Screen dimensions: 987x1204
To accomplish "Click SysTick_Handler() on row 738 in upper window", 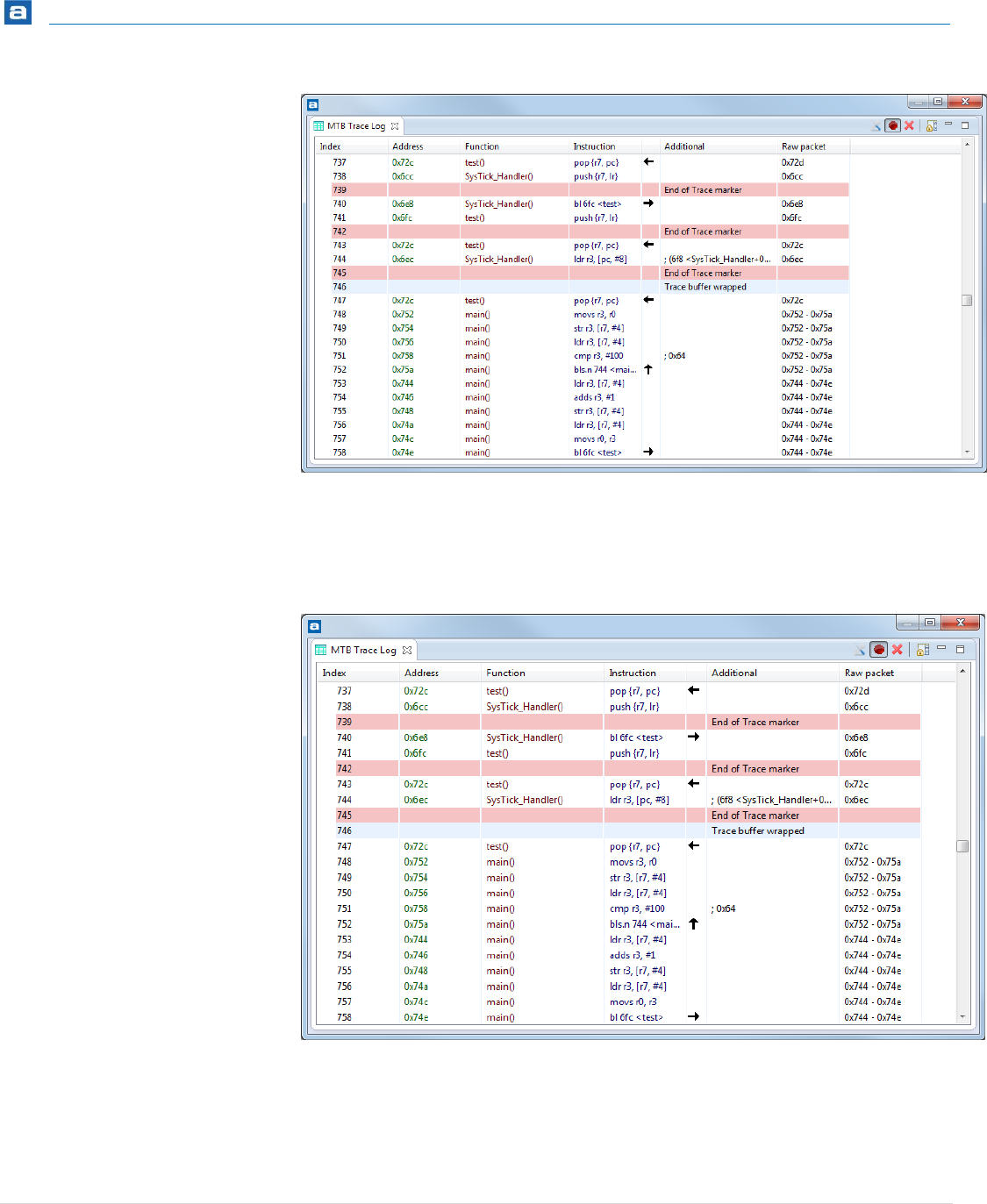I will [x=498, y=176].
